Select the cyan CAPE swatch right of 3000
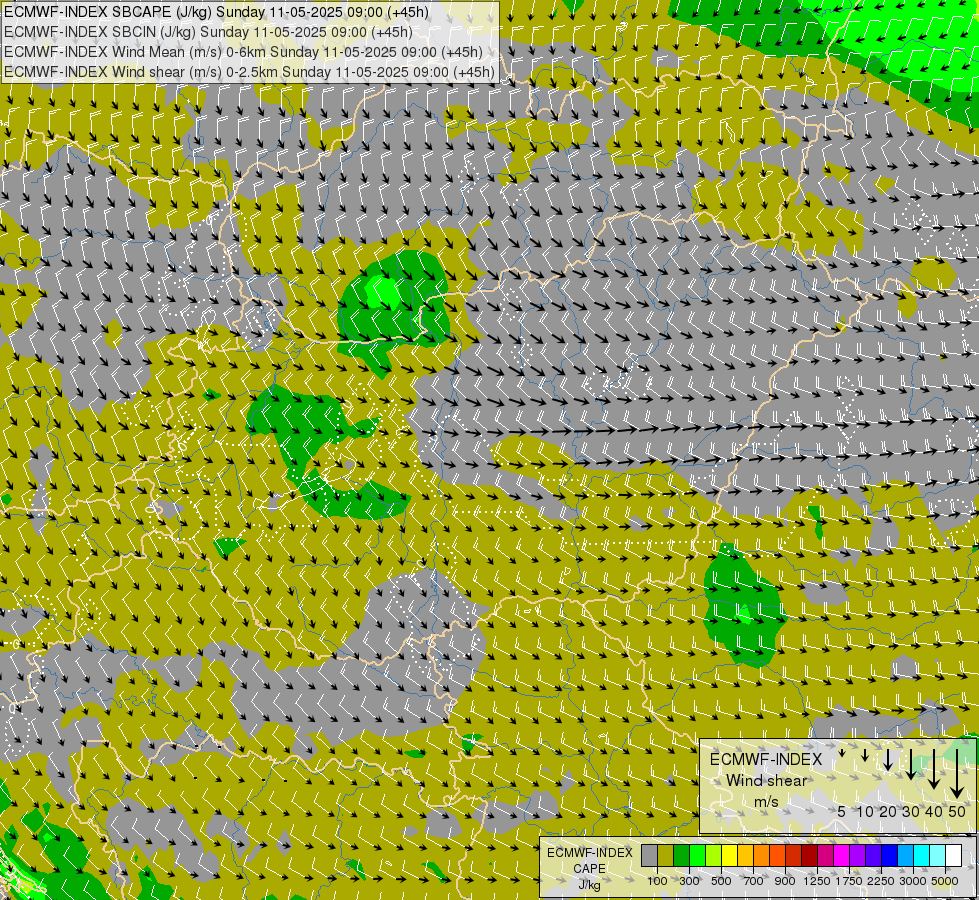The image size is (979, 900). click(x=922, y=855)
